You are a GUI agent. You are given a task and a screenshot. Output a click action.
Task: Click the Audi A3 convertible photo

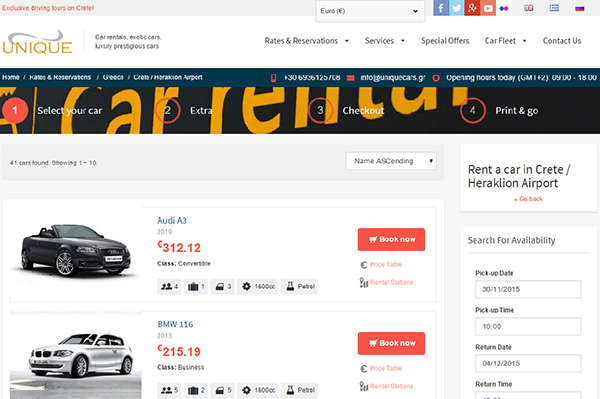coord(75,251)
